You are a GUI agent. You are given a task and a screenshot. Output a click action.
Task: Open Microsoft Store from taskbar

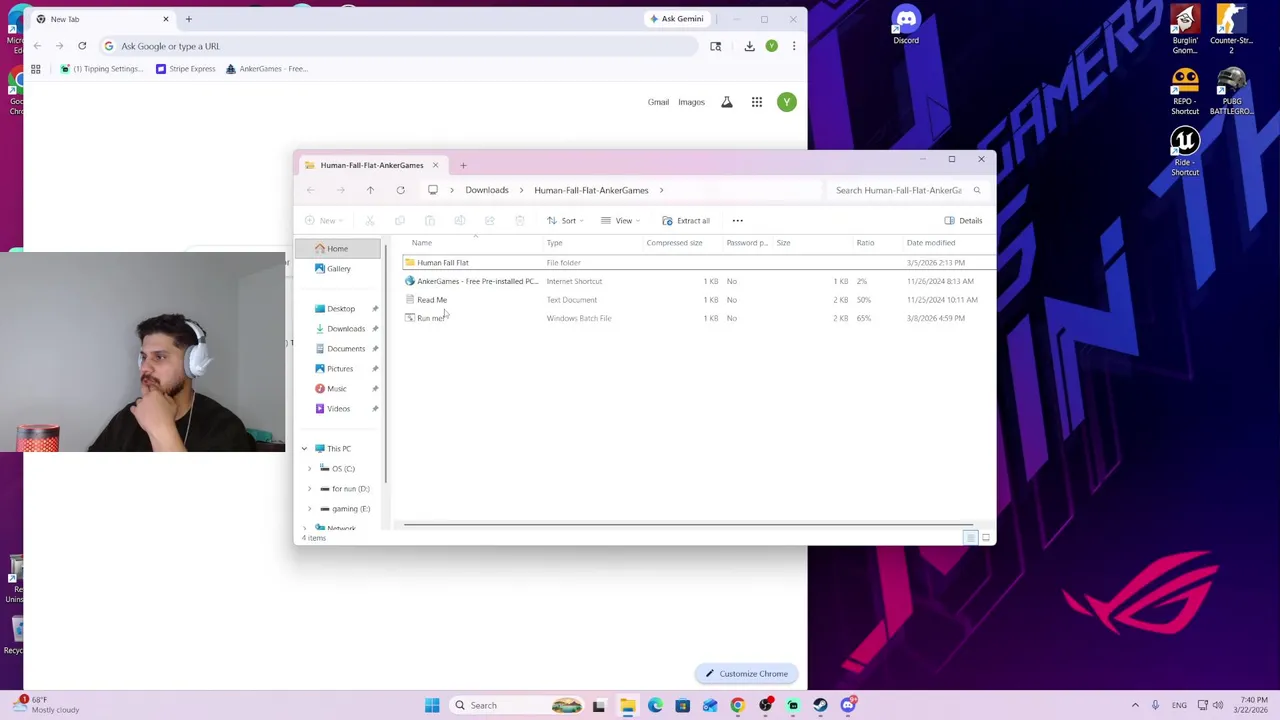point(682,706)
